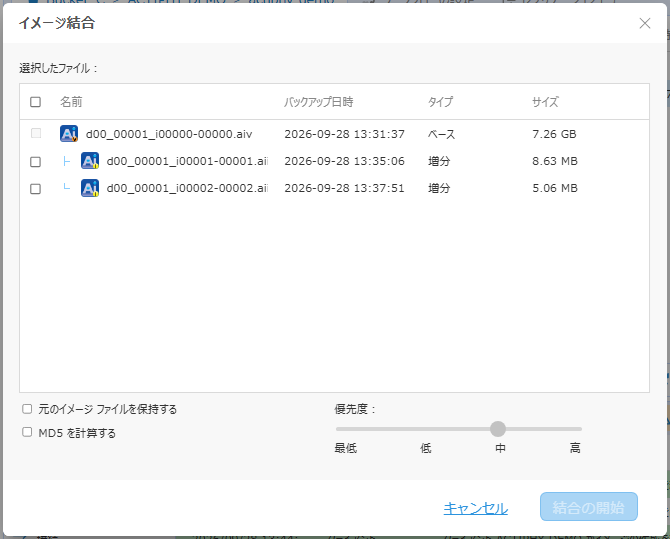
Task: Click the 中 priority label
Action: click(x=500, y=448)
